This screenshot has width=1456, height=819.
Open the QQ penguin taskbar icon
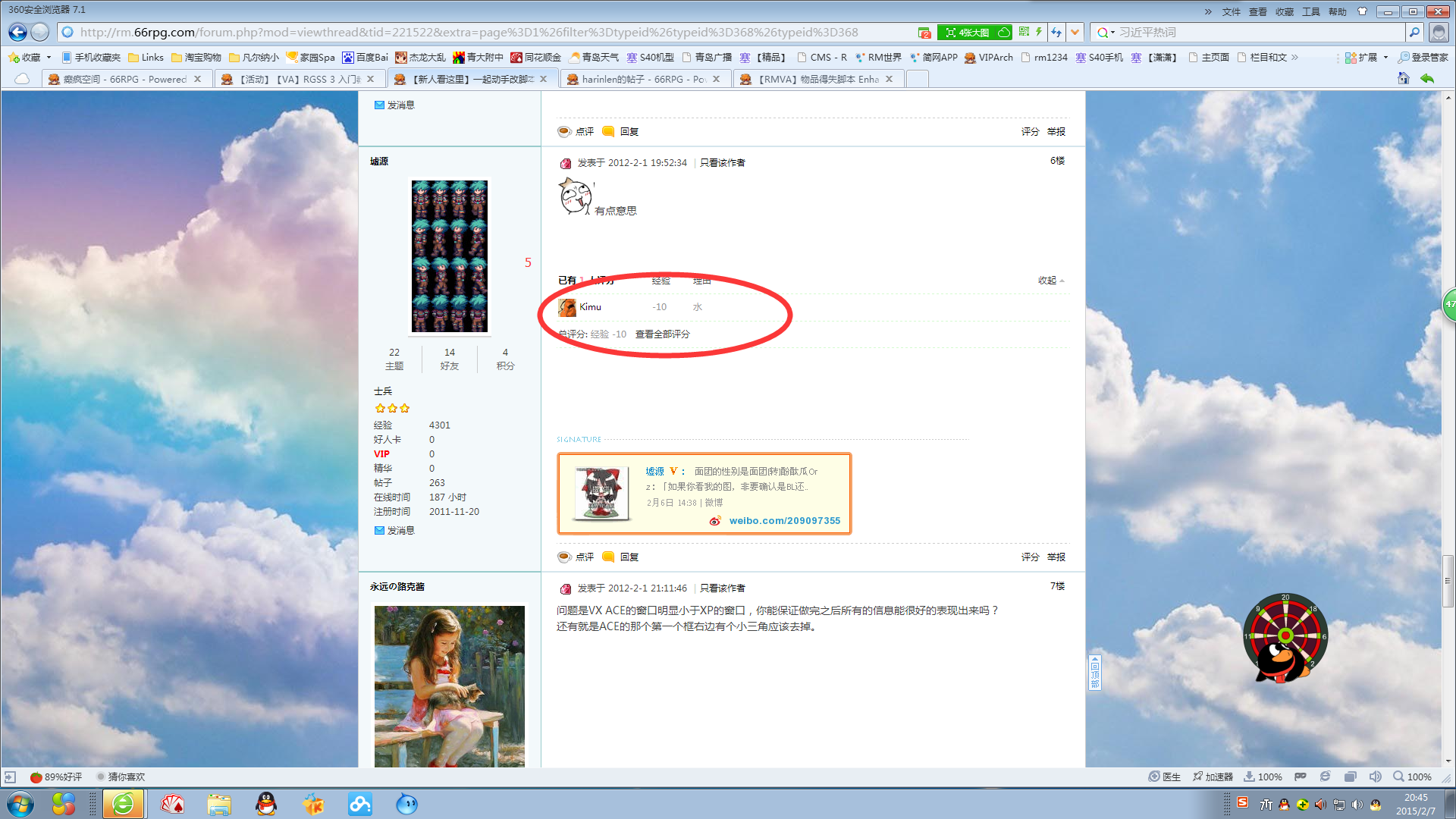coord(265,804)
